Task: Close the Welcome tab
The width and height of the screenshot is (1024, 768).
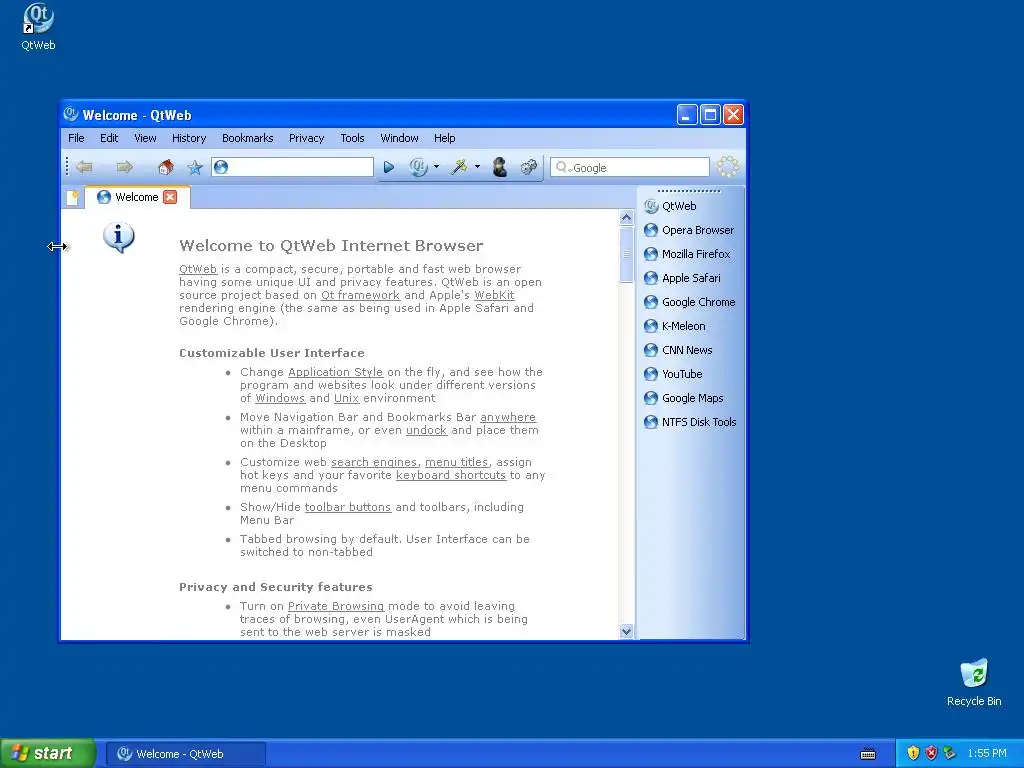Action: coord(170,197)
